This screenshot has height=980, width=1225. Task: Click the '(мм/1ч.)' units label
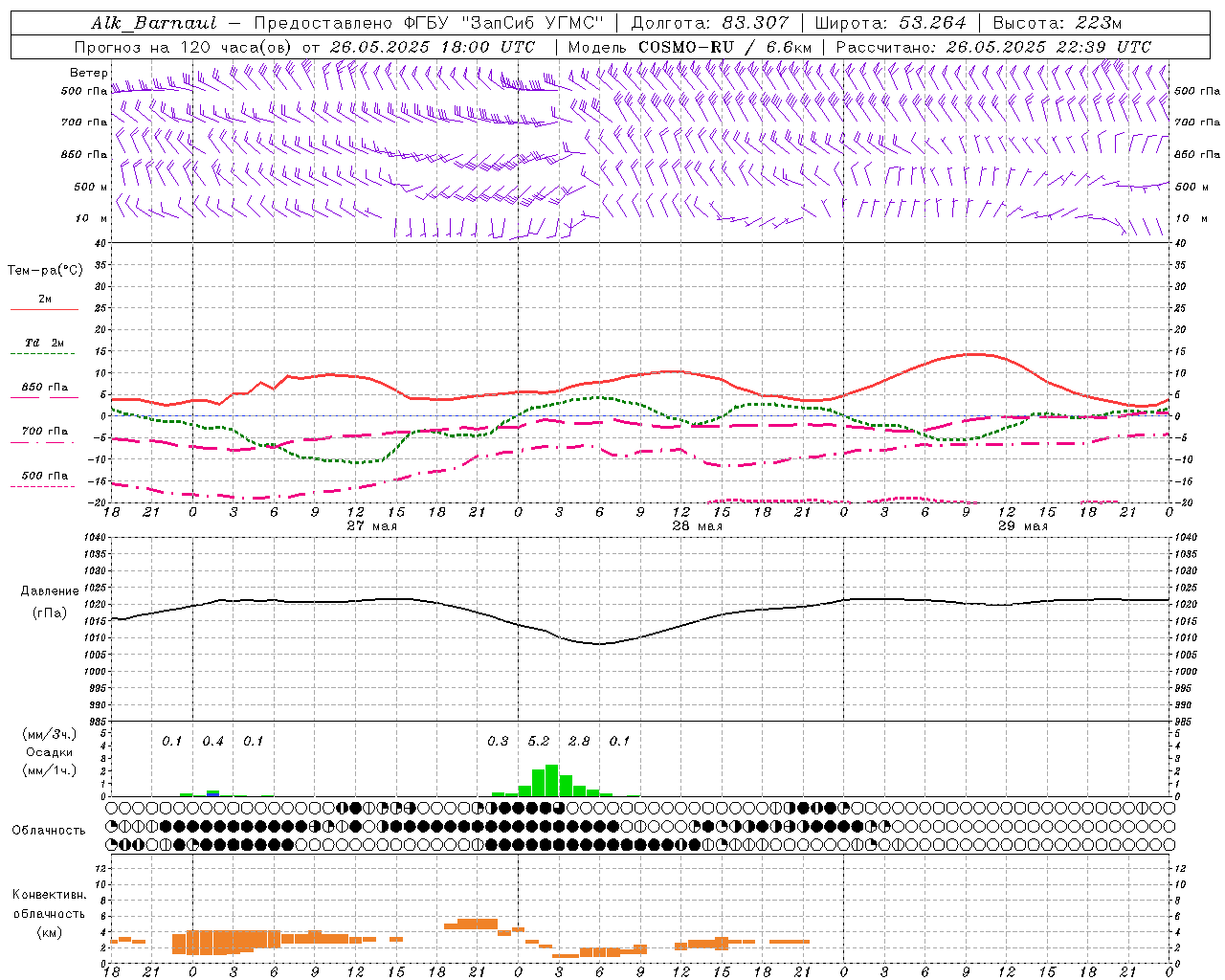point(50,770)
